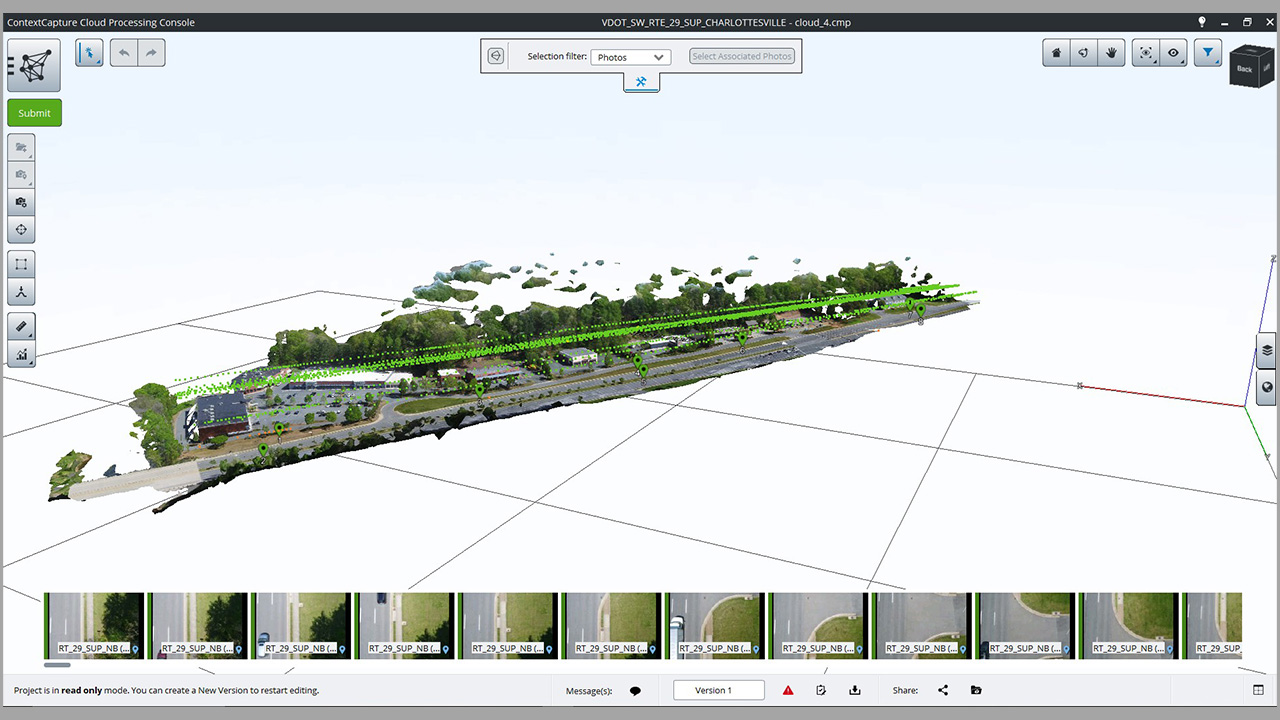1280x720 pixels.
Task: Select the orbit rotate view tool
Action: pyautogui.click(x=1084, y=53)
